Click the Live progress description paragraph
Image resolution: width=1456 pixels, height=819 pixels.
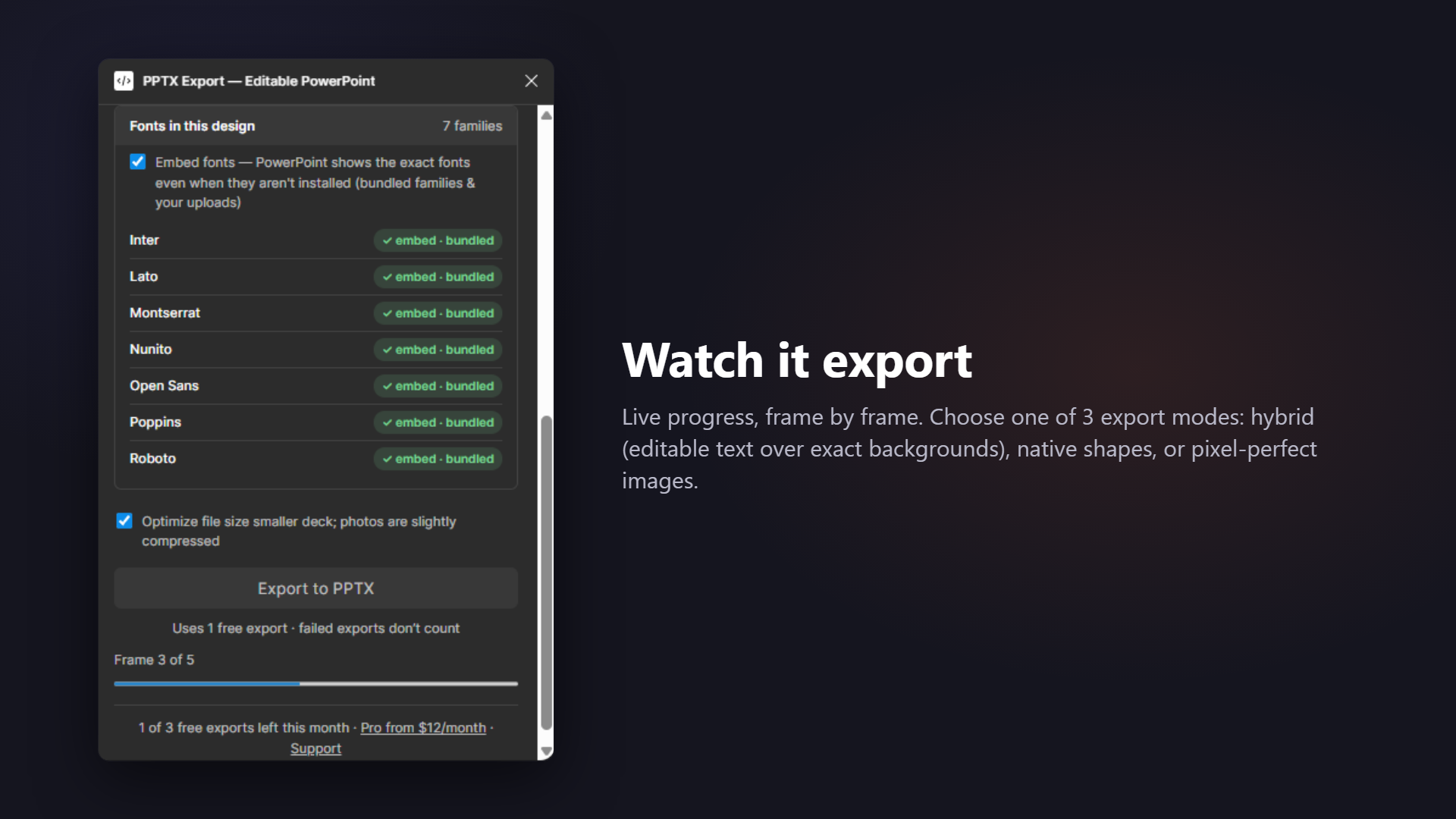pos(969,448)
